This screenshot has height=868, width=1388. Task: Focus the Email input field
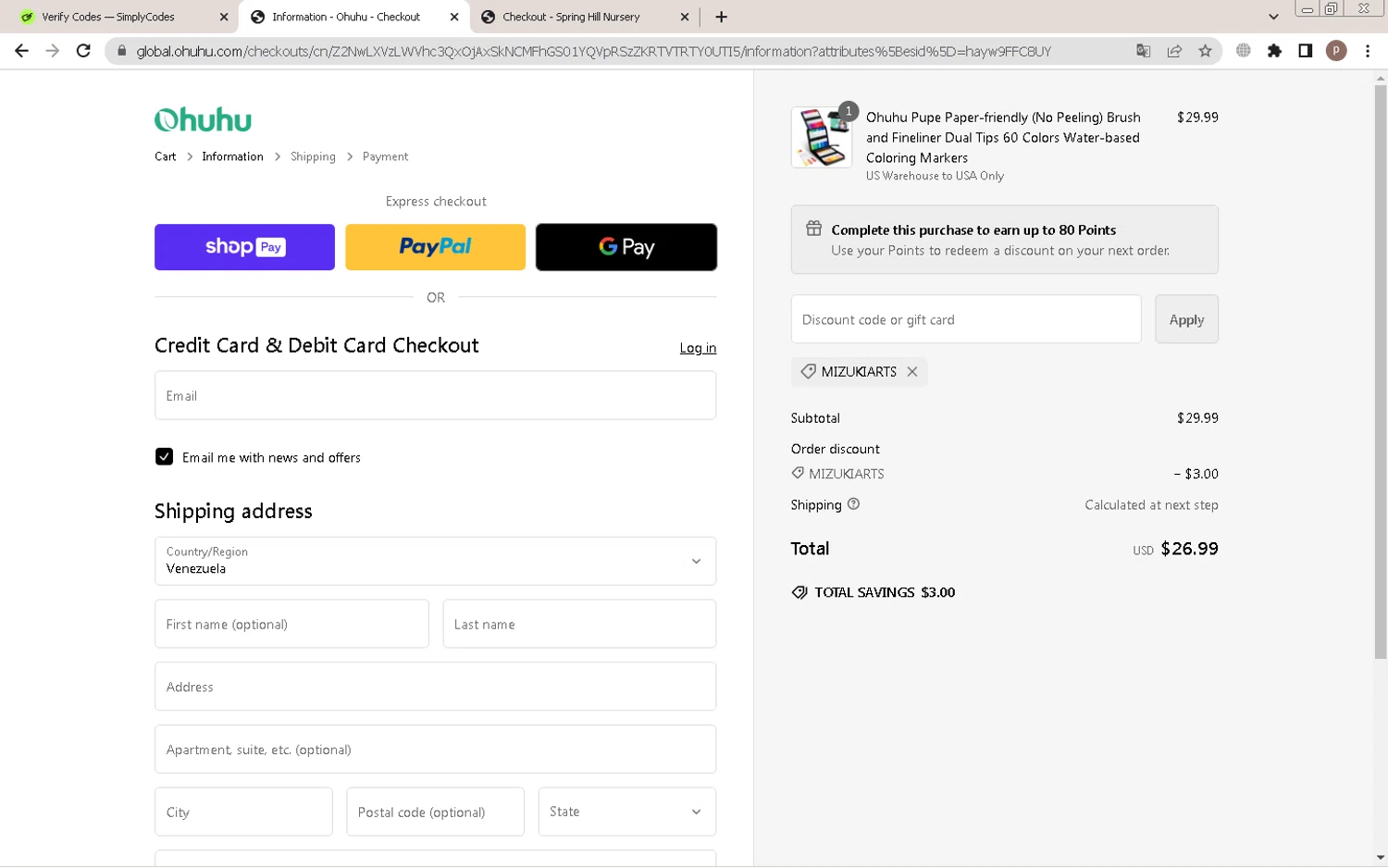[x=435, y=395]
